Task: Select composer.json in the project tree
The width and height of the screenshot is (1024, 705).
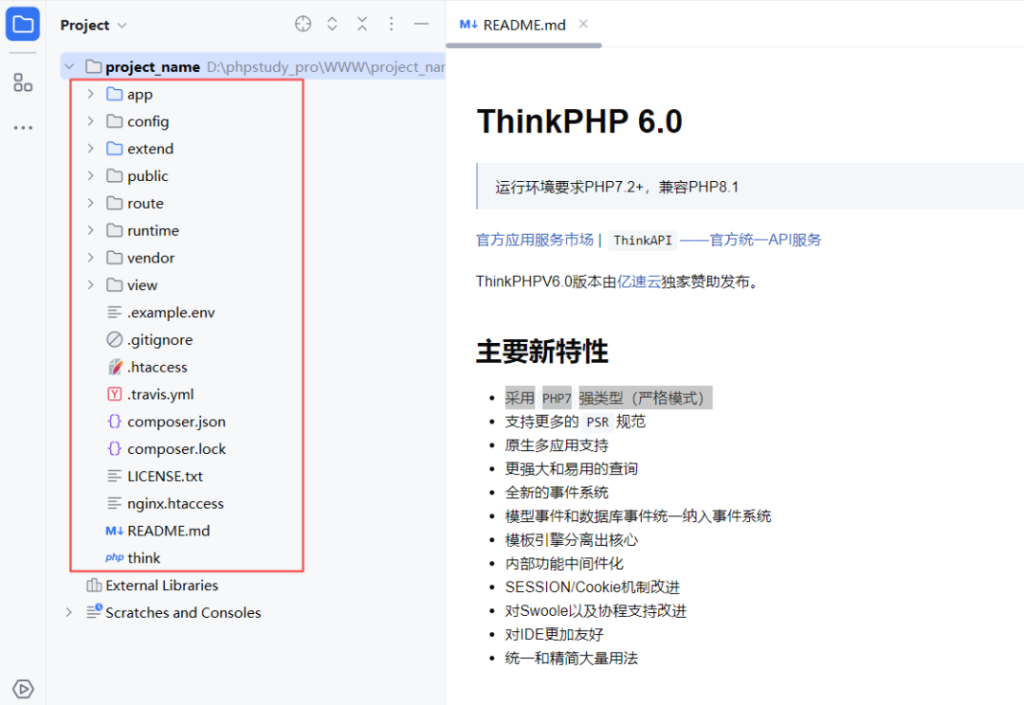Action: (176, 422)
